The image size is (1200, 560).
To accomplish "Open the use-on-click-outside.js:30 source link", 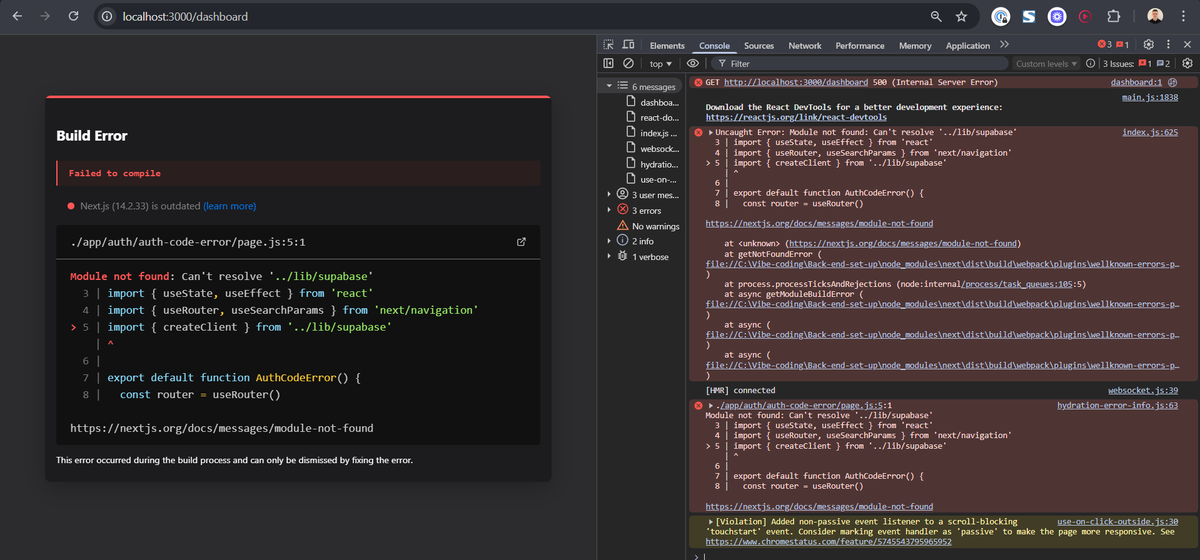I will pyautogui.click(x=1117, y=522).
